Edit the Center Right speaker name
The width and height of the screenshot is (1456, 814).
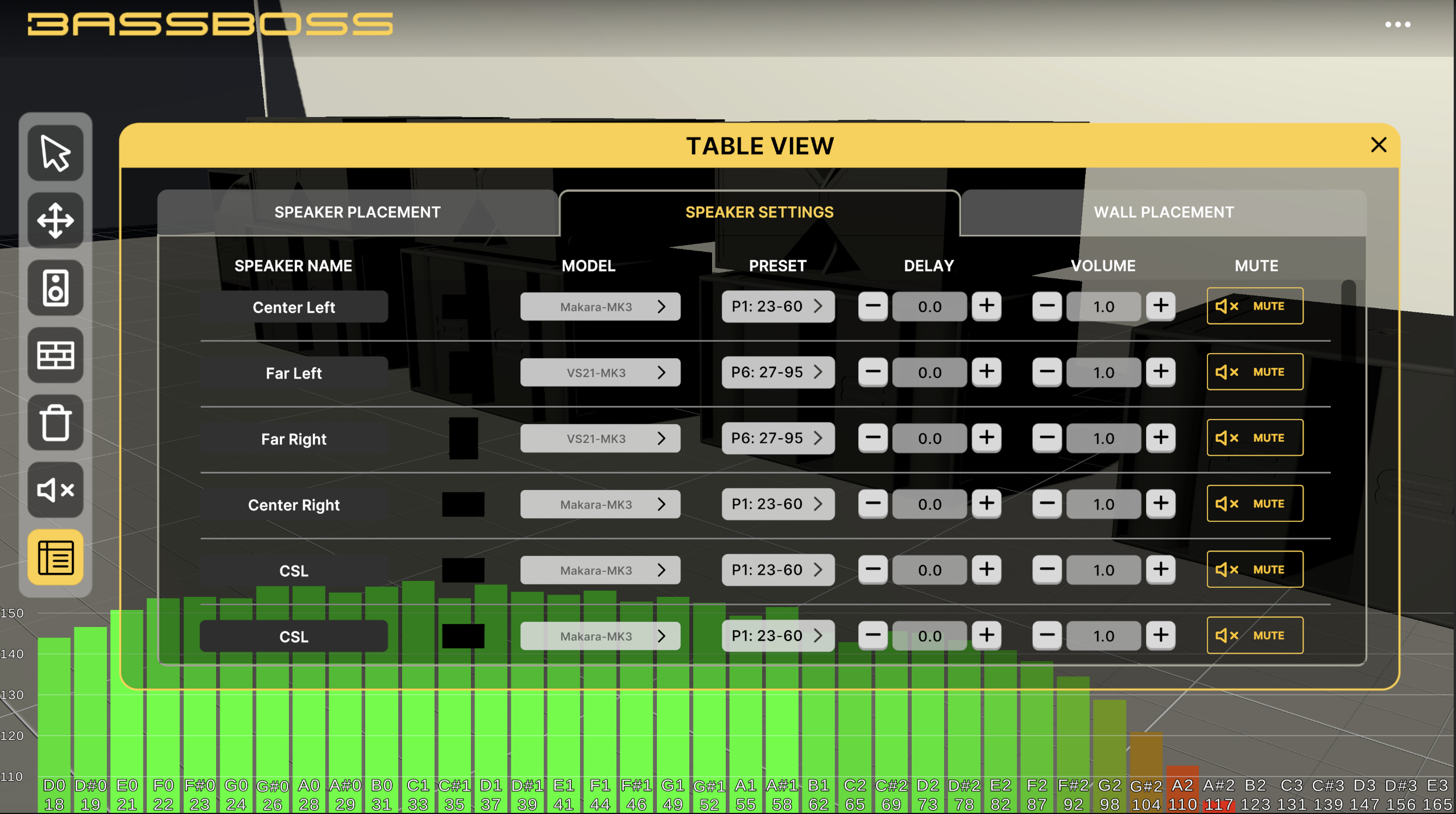click(x=294, y=505)
